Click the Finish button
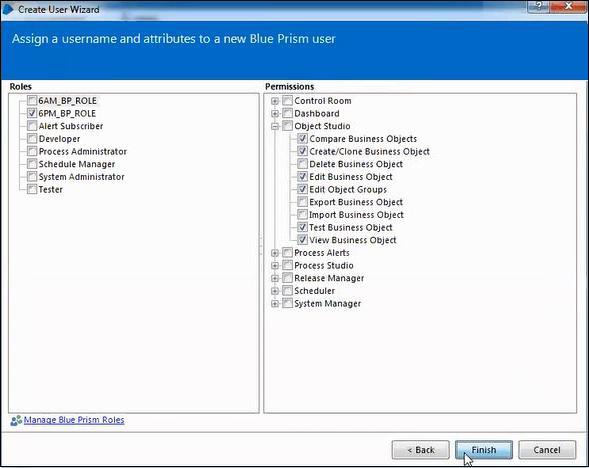Viewport: 589px width, 468px height. [484, 450]
